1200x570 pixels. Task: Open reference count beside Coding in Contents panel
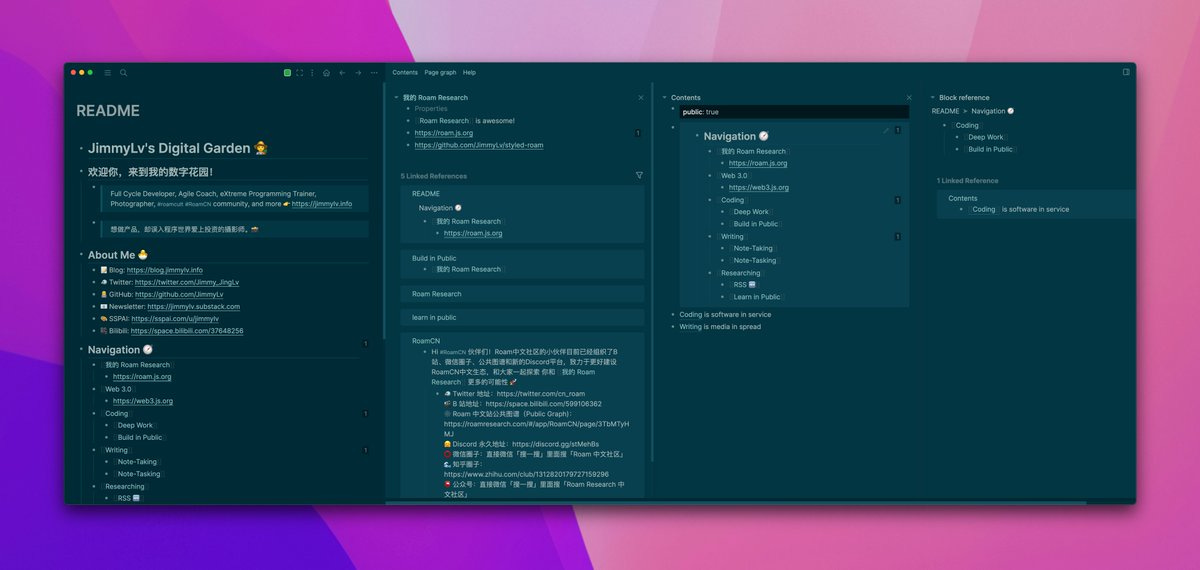[897, 200]
